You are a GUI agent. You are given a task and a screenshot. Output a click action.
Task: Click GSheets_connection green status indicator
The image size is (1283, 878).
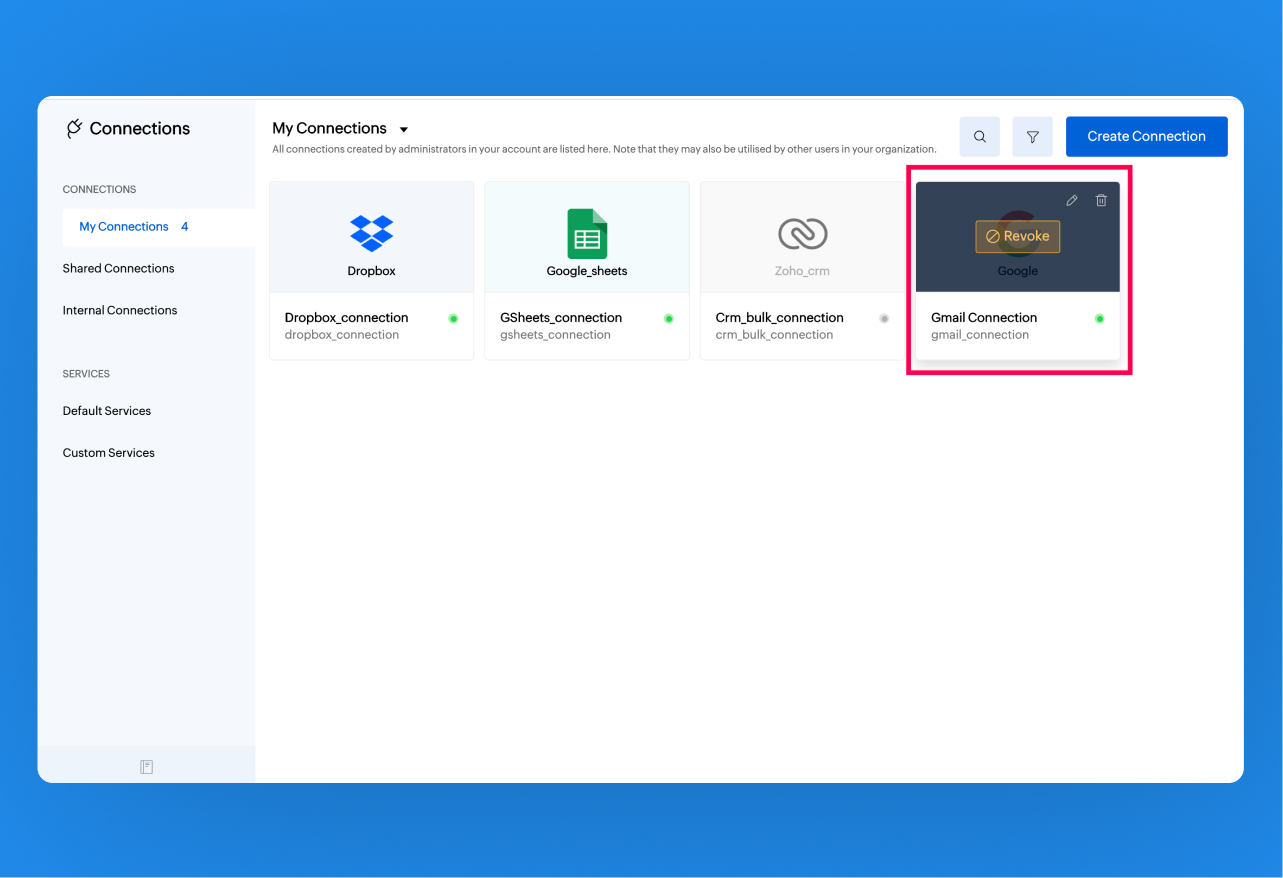[x=669, y=319]
